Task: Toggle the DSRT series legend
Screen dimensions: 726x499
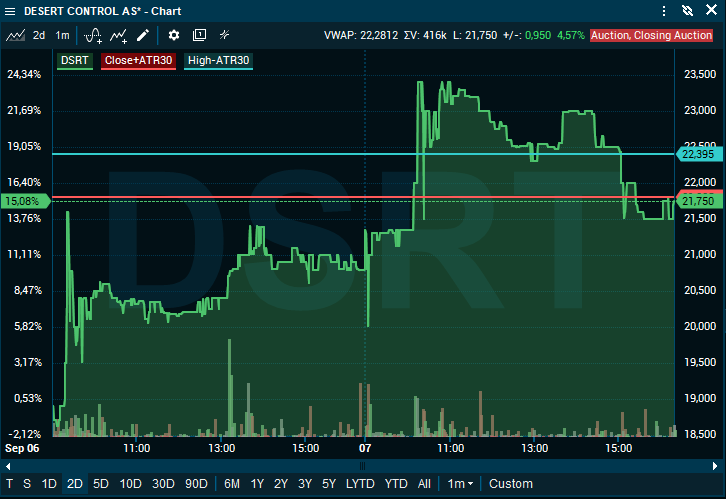Action: pyautogui.click(x=75, y=60)
